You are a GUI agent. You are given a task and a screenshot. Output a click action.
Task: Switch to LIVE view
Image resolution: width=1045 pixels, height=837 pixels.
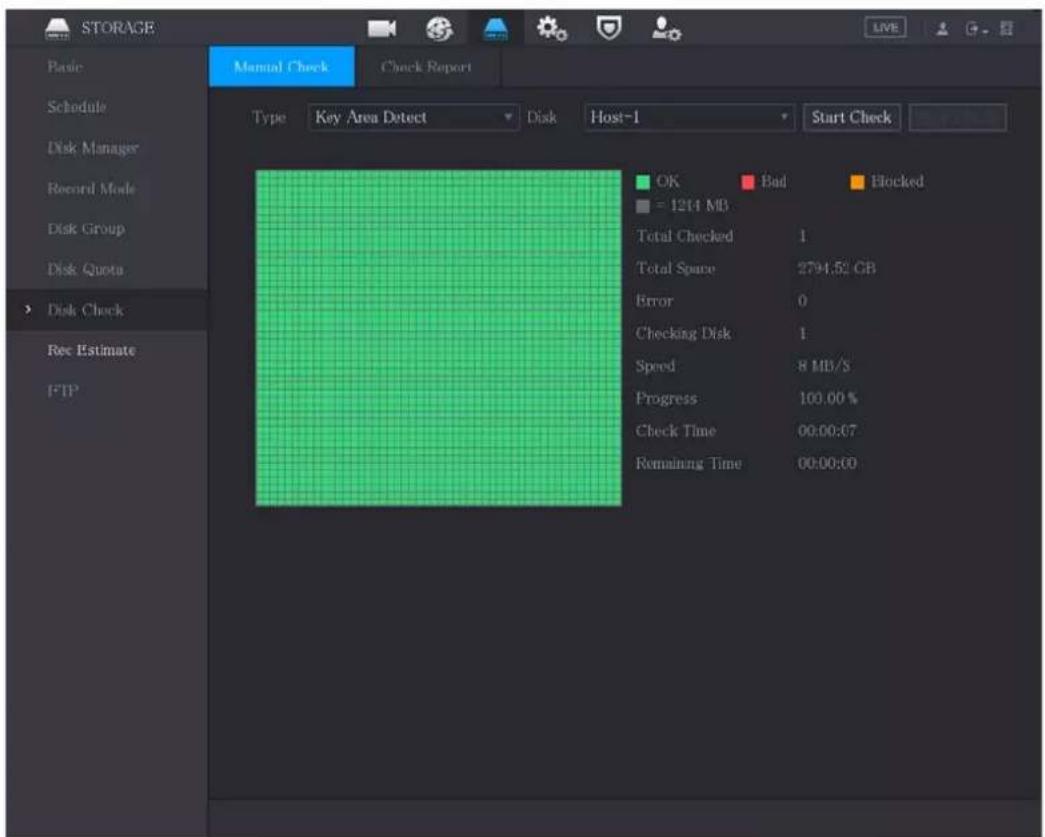[885, 28]
